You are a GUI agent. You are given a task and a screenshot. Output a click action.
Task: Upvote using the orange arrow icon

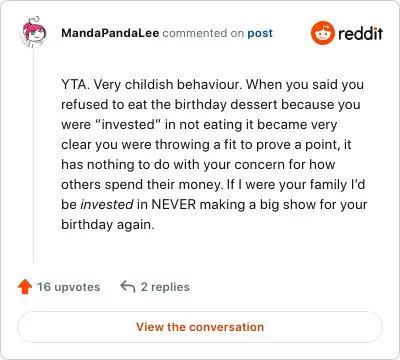tap(25, 287)
